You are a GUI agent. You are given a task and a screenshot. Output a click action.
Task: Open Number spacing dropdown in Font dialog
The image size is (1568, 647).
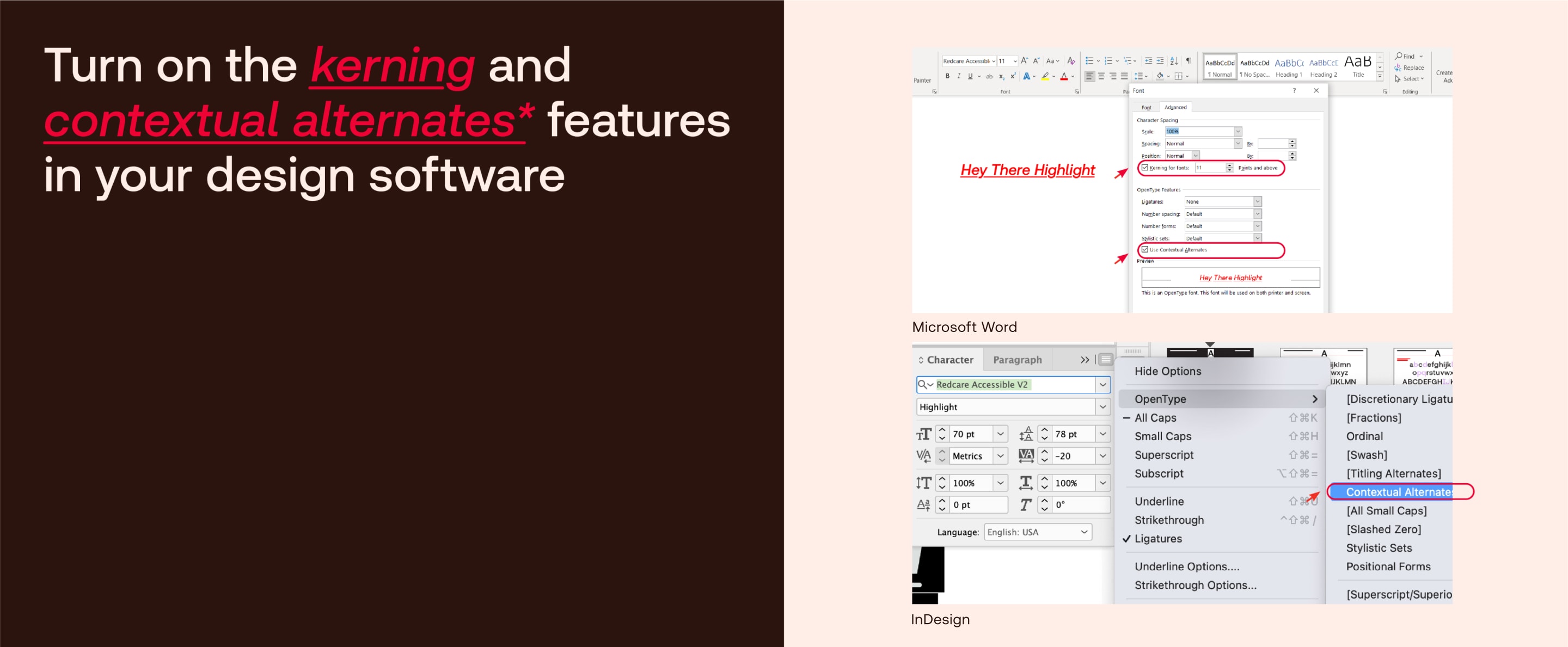(x=1258, y=214)
